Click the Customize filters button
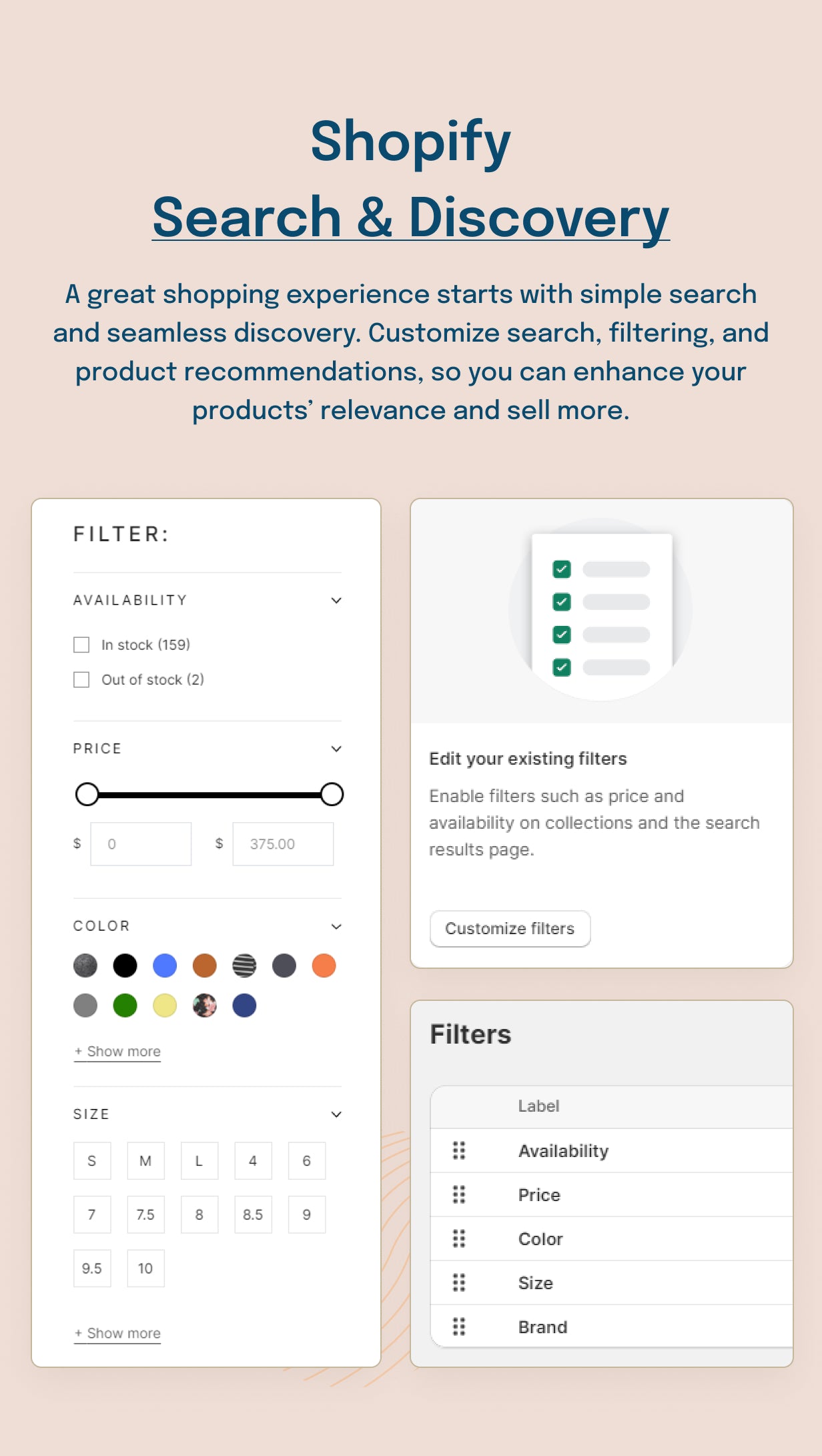822x1456 pixels. pyautogui.click(x=510, y=928)
